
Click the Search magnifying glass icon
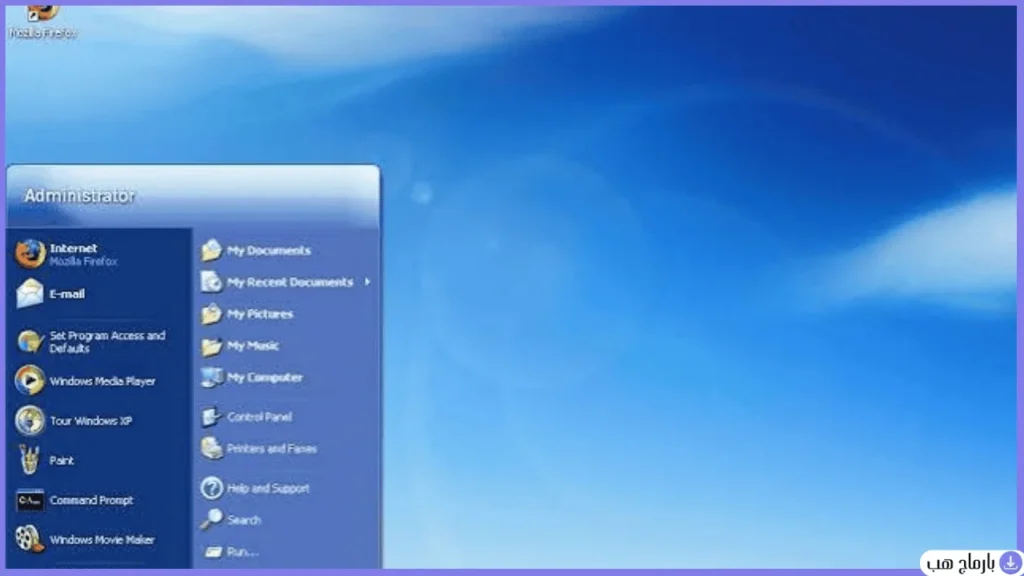[212, 520]
